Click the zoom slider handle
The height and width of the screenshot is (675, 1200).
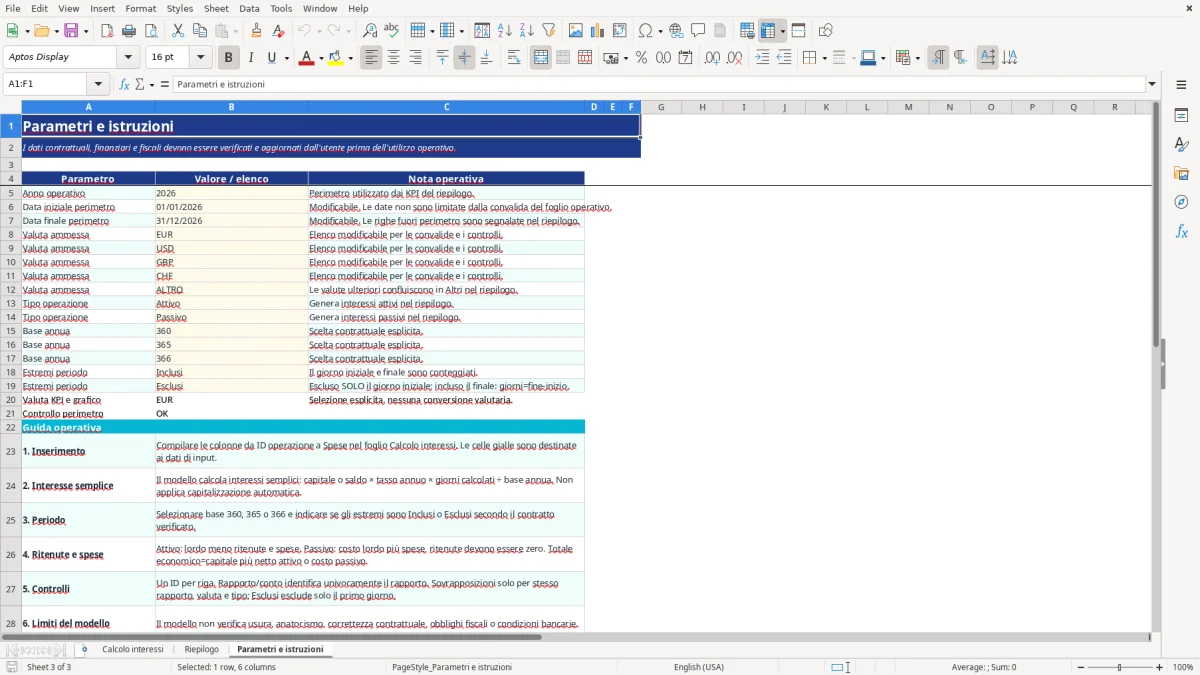1119,667
